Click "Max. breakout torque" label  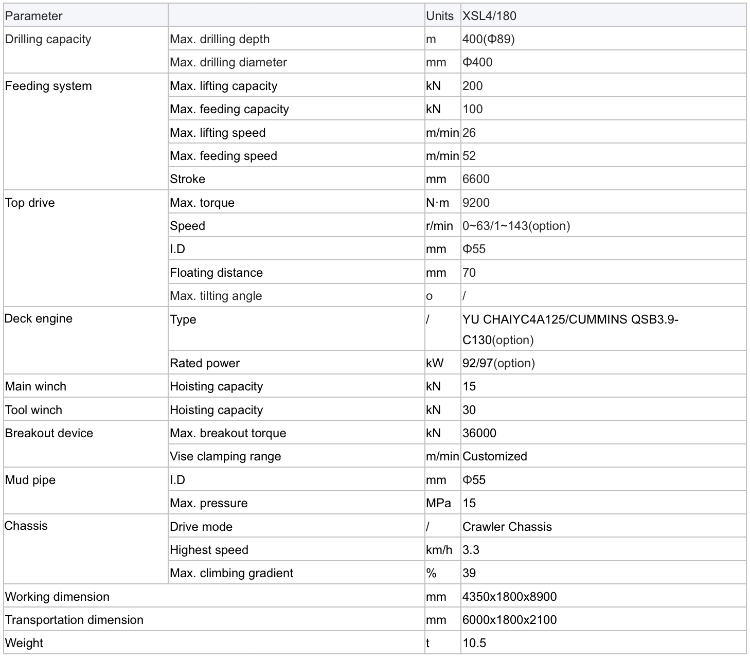click(x=228, y=433)
